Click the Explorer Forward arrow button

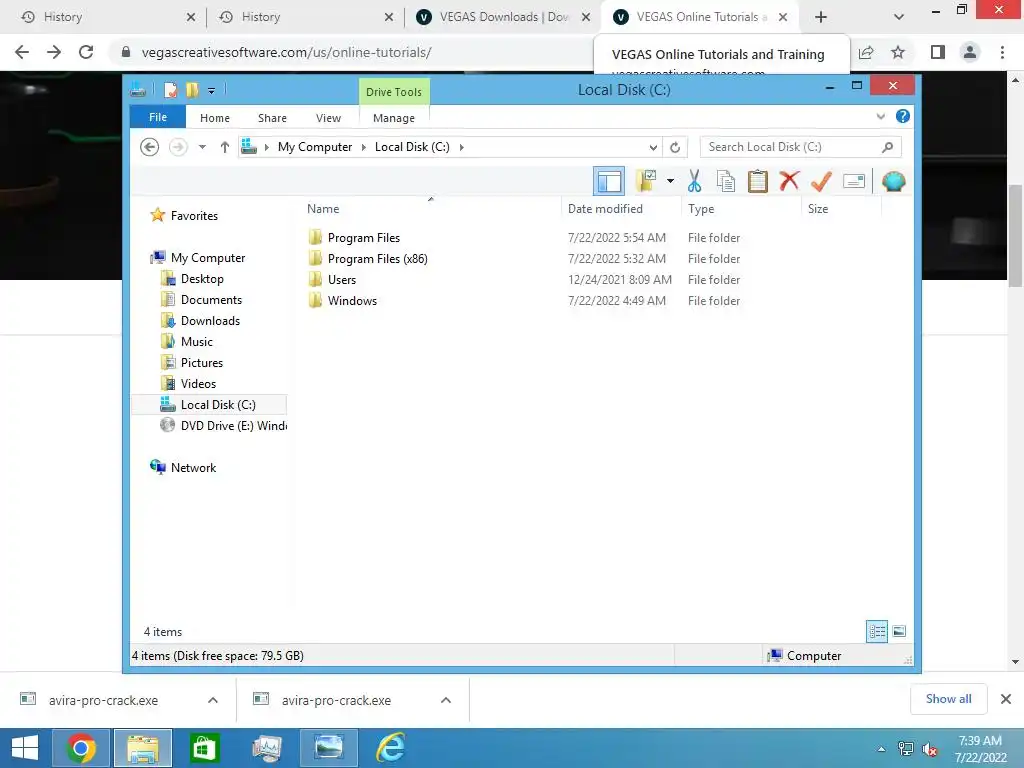[x=178, y=147]
